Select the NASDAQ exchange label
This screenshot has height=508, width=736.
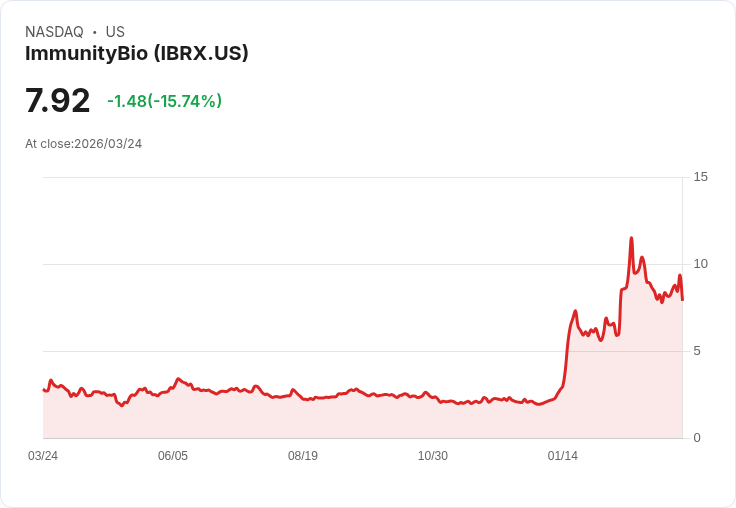click(54, 32)
